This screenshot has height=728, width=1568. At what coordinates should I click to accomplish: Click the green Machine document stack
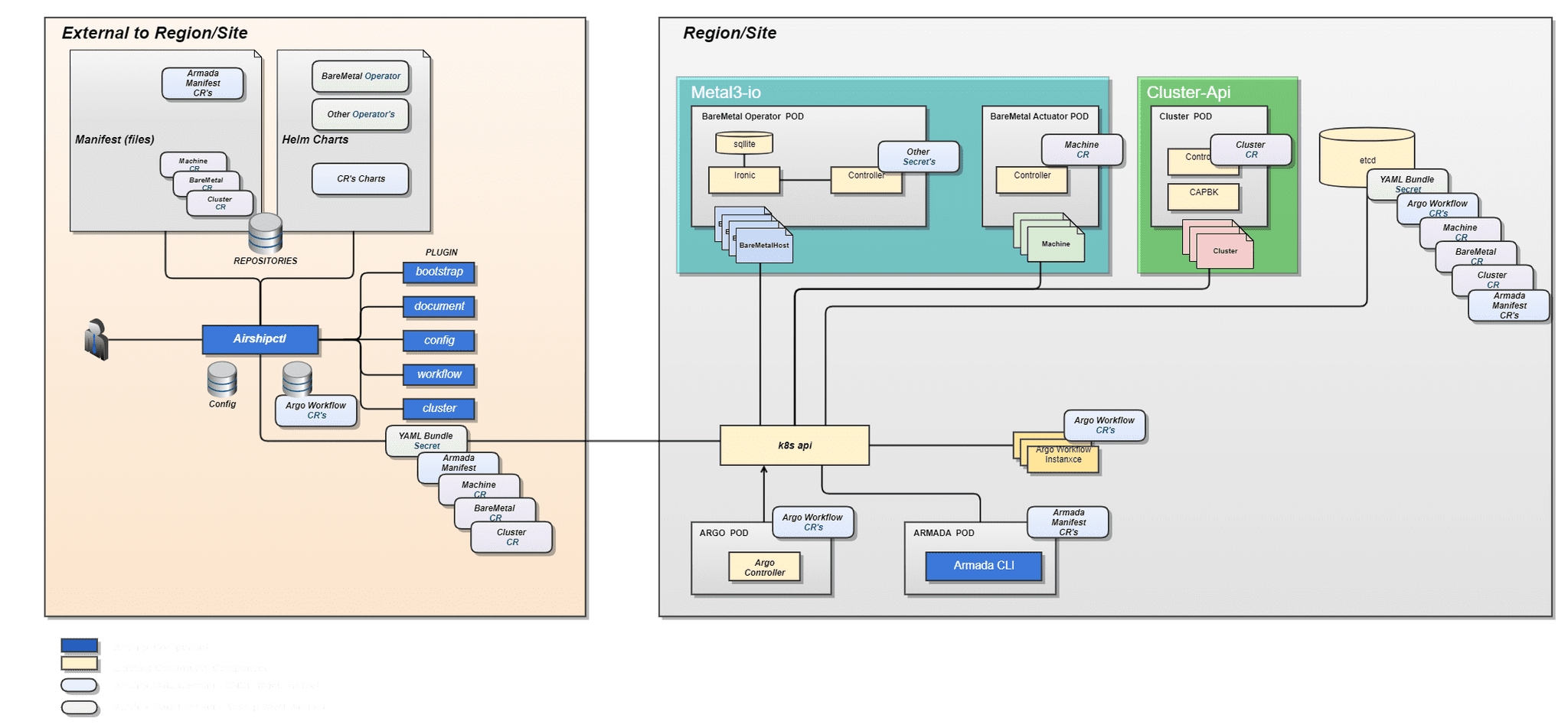(x=1049, y=237)
